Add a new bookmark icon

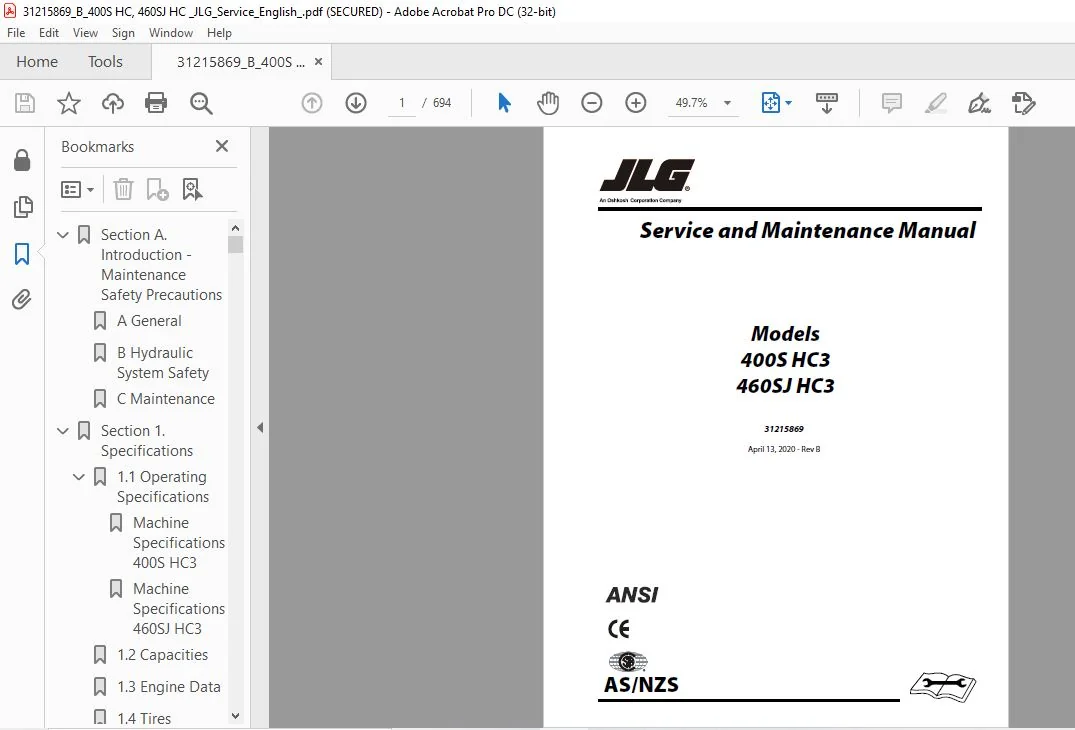pos(157,189)
